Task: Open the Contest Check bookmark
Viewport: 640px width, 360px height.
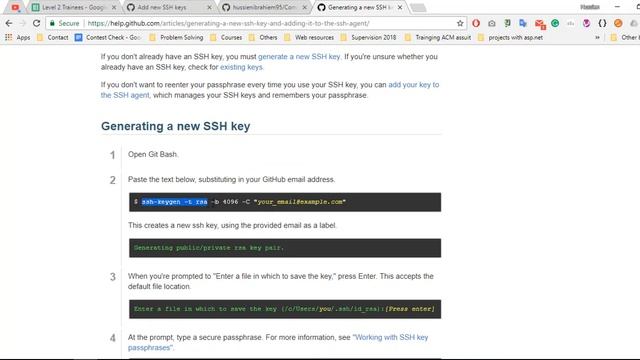Action: 108,38
